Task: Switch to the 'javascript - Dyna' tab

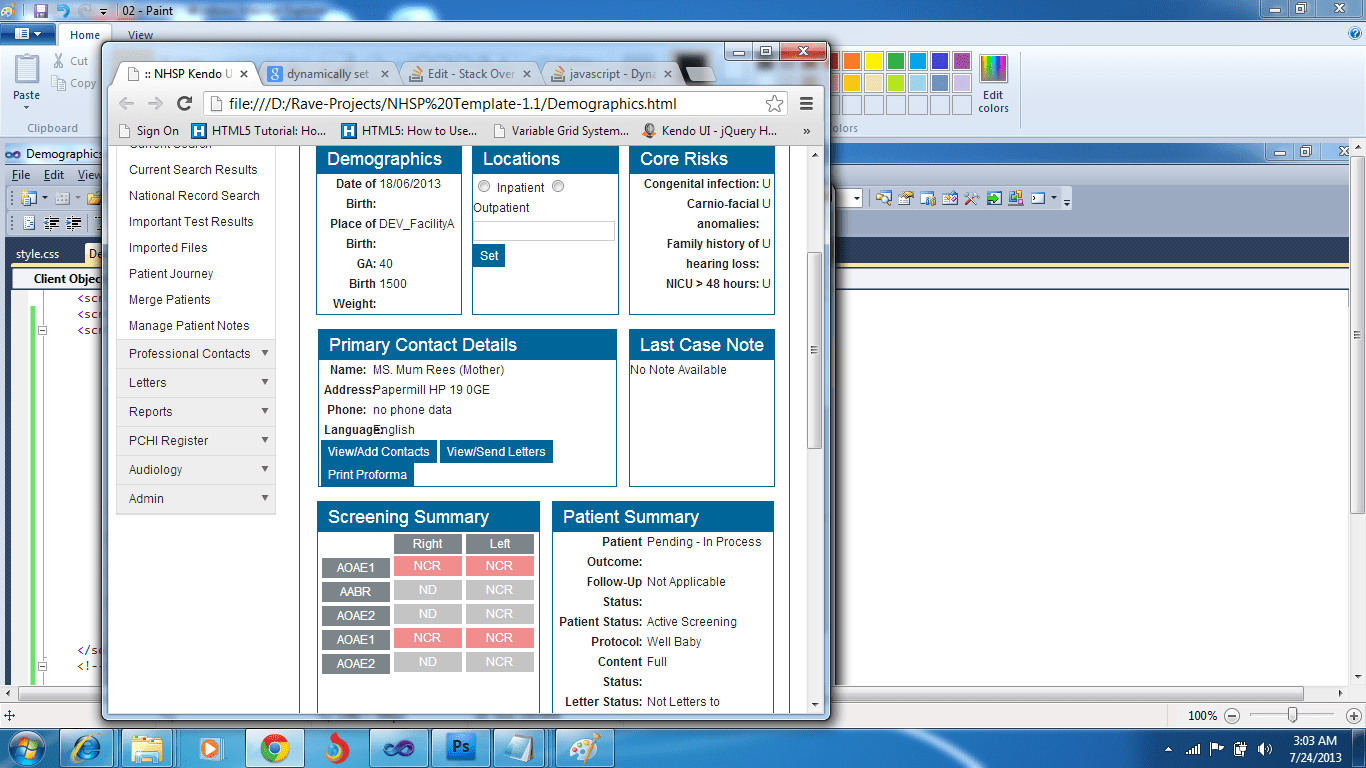Action: click(612, 74)
